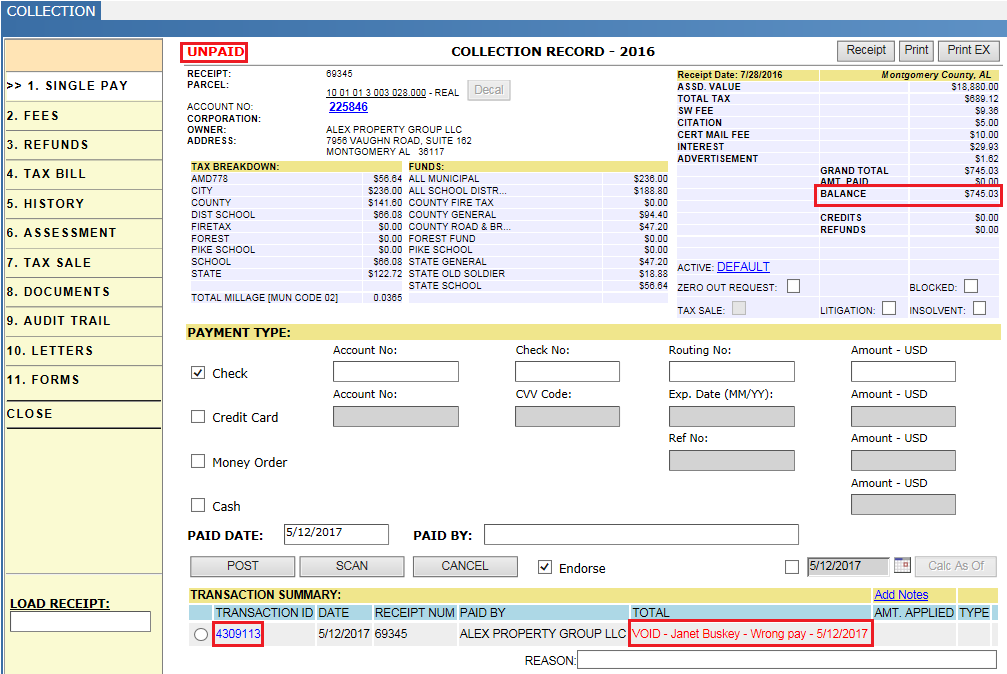
Task: Click the DEFAULT active status link
Action: click(x=743, y=267)
